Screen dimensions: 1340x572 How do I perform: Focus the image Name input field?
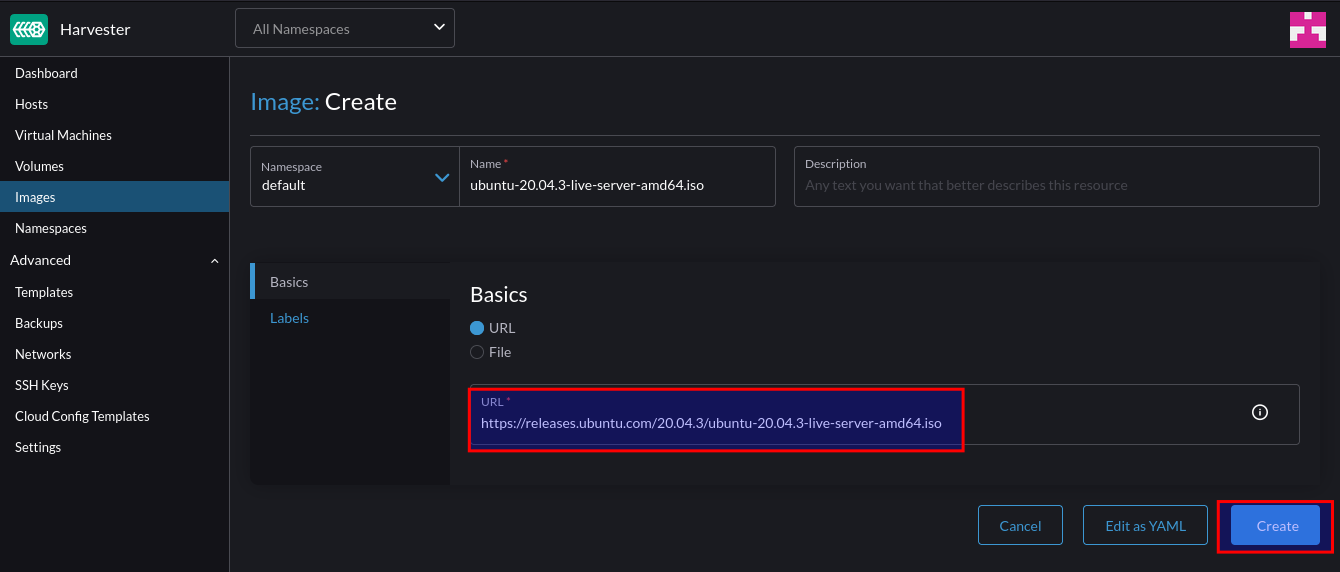click(x=617, y=177)
